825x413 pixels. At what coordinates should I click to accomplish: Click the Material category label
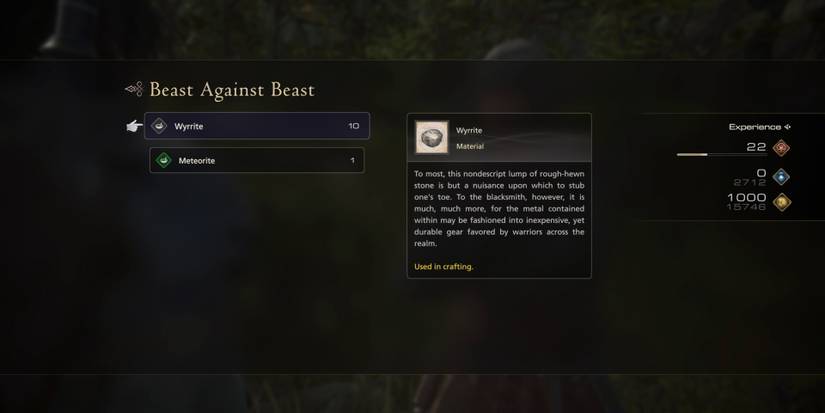(470, 146)
